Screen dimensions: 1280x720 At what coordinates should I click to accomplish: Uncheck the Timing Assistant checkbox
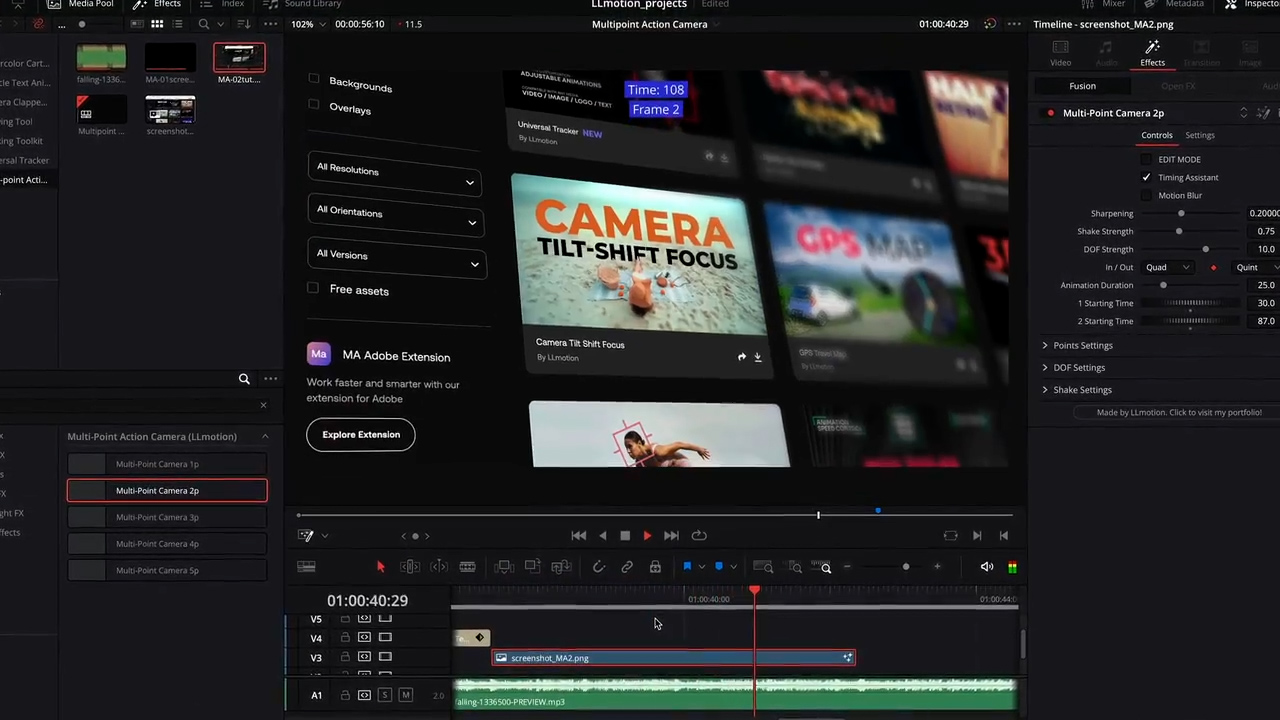(1146, 178)
